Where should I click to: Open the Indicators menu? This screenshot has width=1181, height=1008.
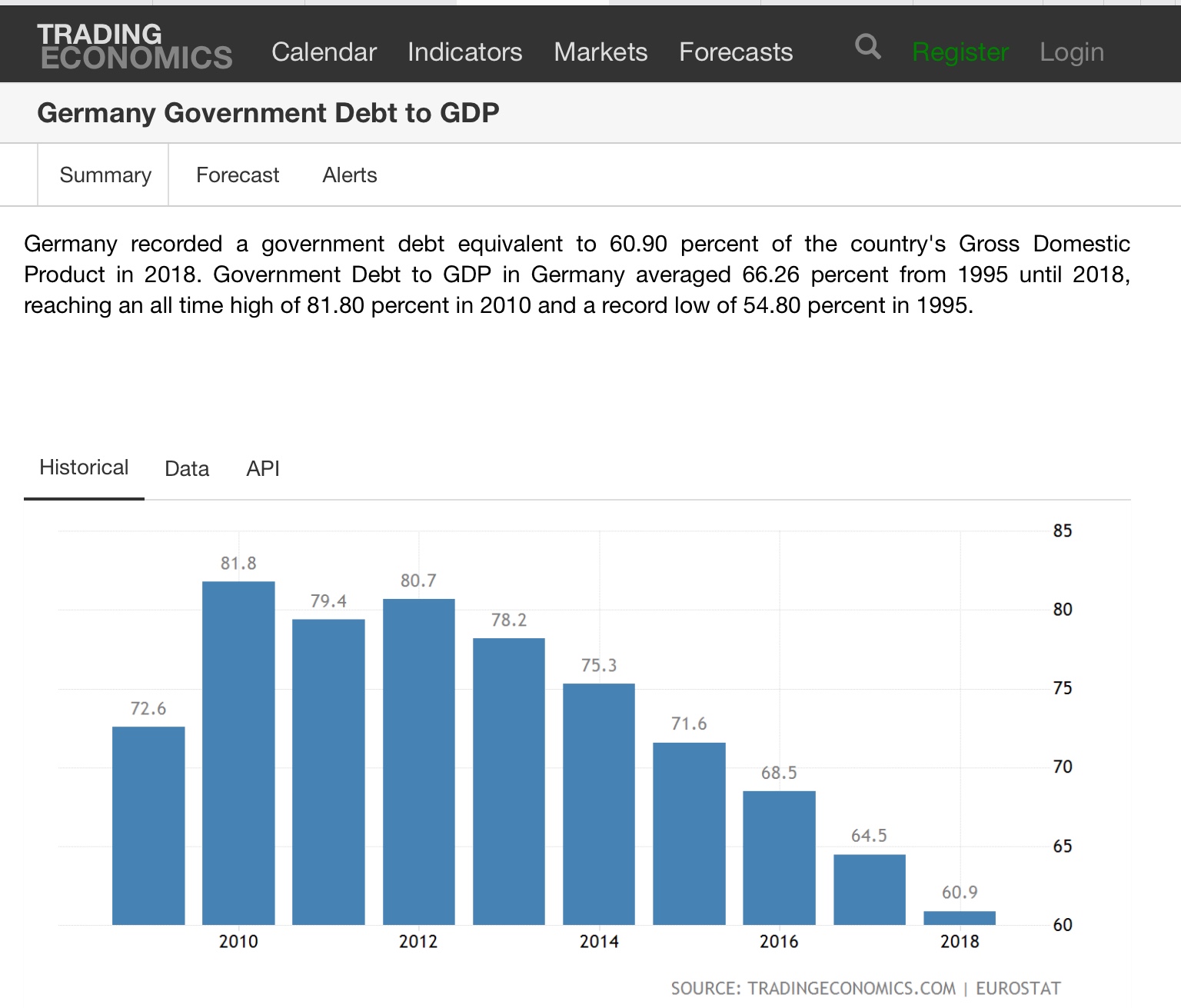[x=464, y=52]
